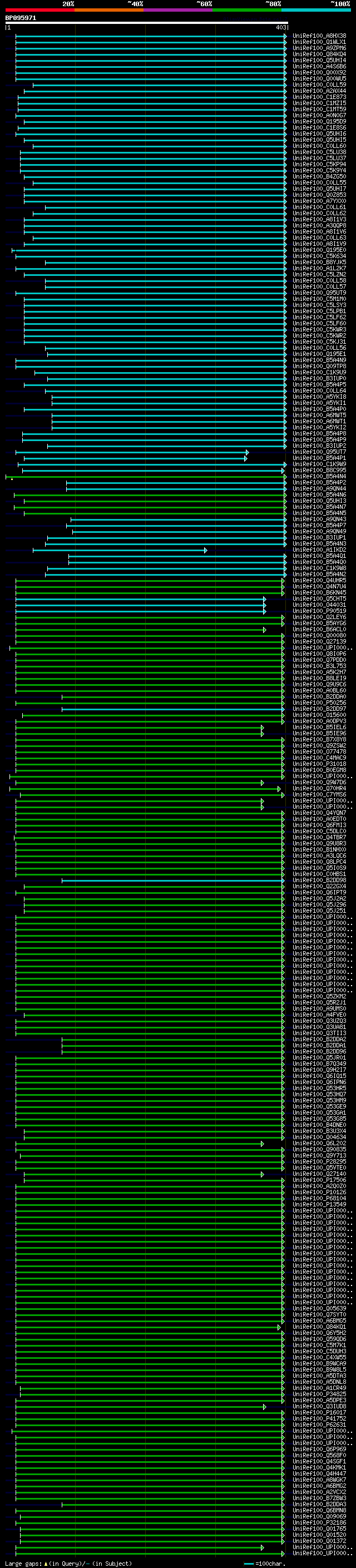Click the UniRef100_P62631 label
This screenshot has height=1568, width=356.
point(319,1425)
